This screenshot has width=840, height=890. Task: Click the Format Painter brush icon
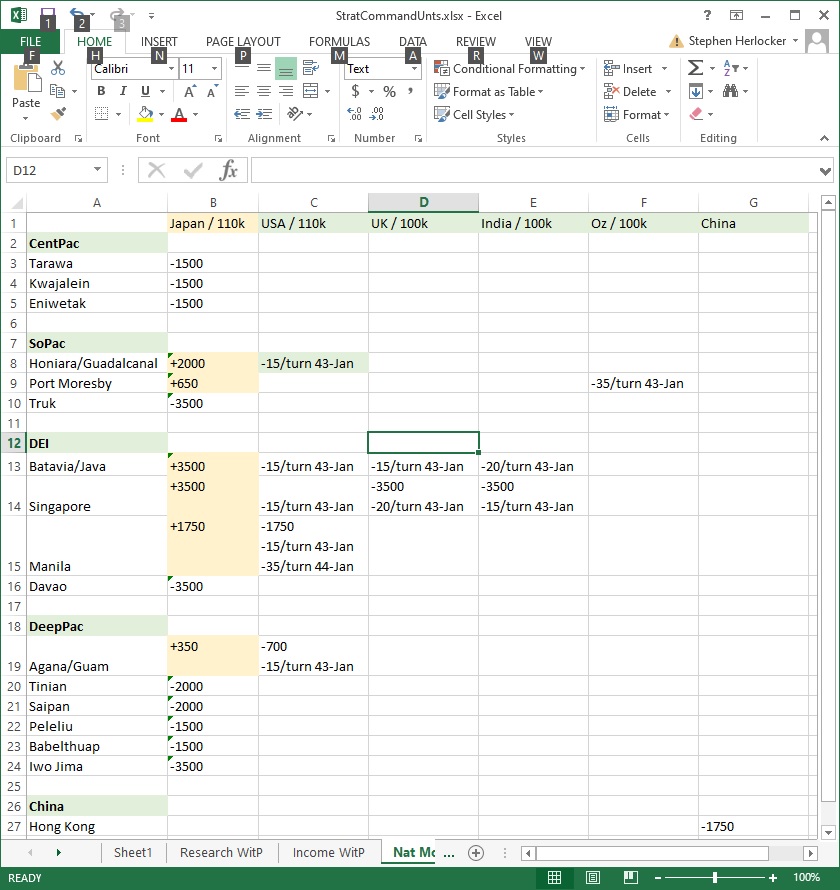coord(58,114)
